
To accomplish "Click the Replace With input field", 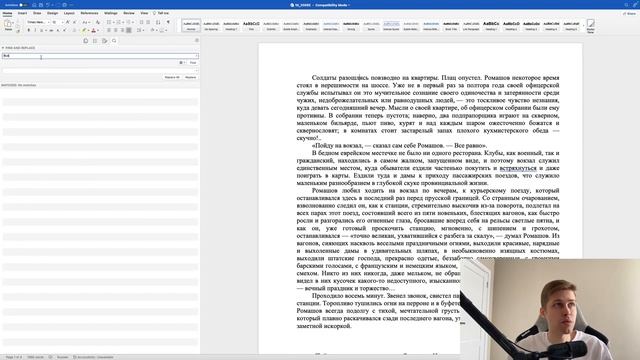I will point(100,71).
